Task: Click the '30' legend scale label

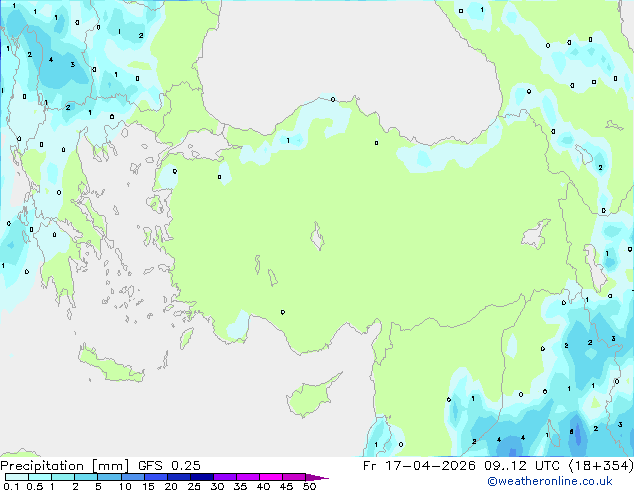Action: click(217, 486)
